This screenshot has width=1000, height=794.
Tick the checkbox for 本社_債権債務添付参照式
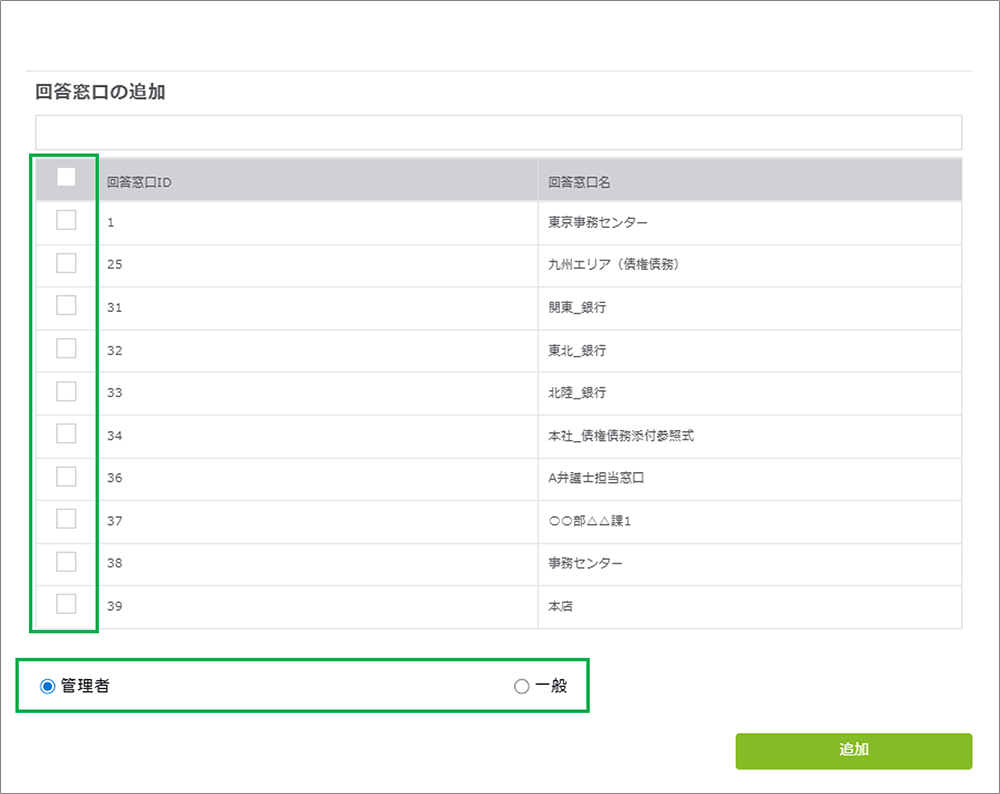[x=66, y=434]
